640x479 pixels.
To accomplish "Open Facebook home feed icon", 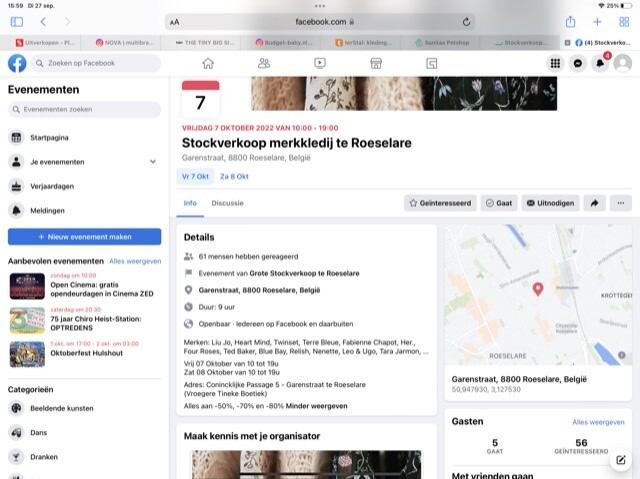I will [x=208, y=63].
